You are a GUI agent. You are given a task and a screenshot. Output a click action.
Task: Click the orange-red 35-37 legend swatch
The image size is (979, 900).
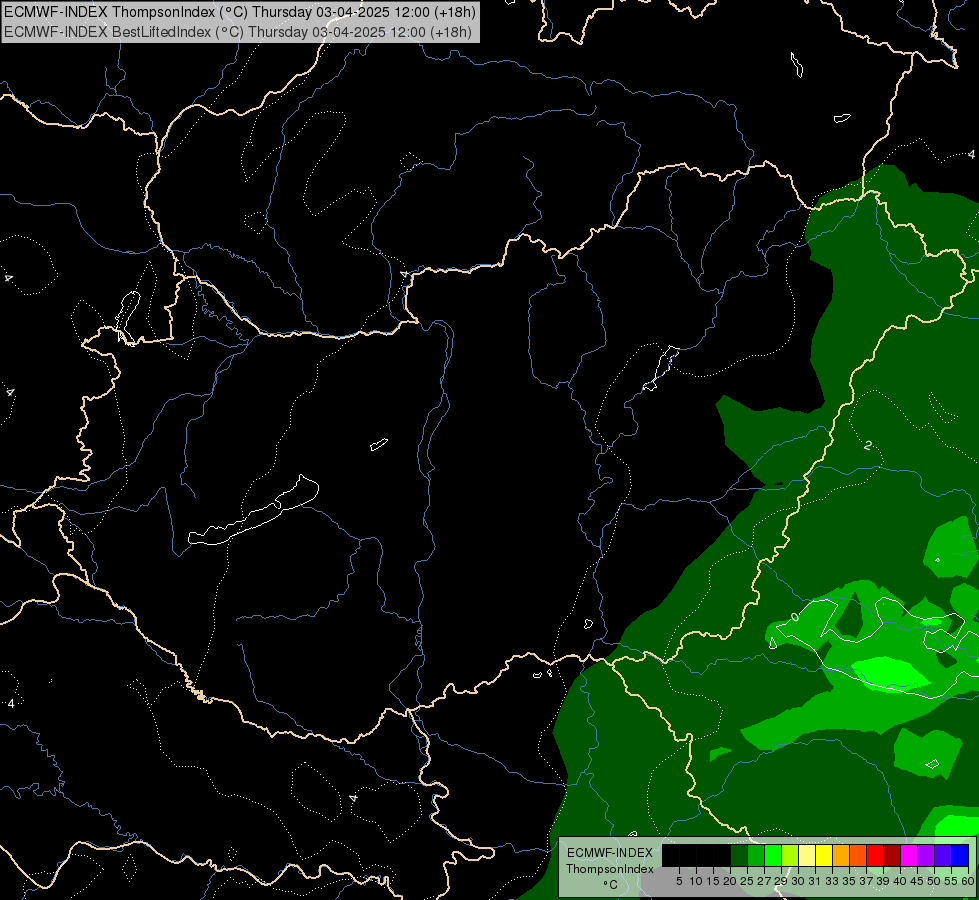(x=858, y=855)
